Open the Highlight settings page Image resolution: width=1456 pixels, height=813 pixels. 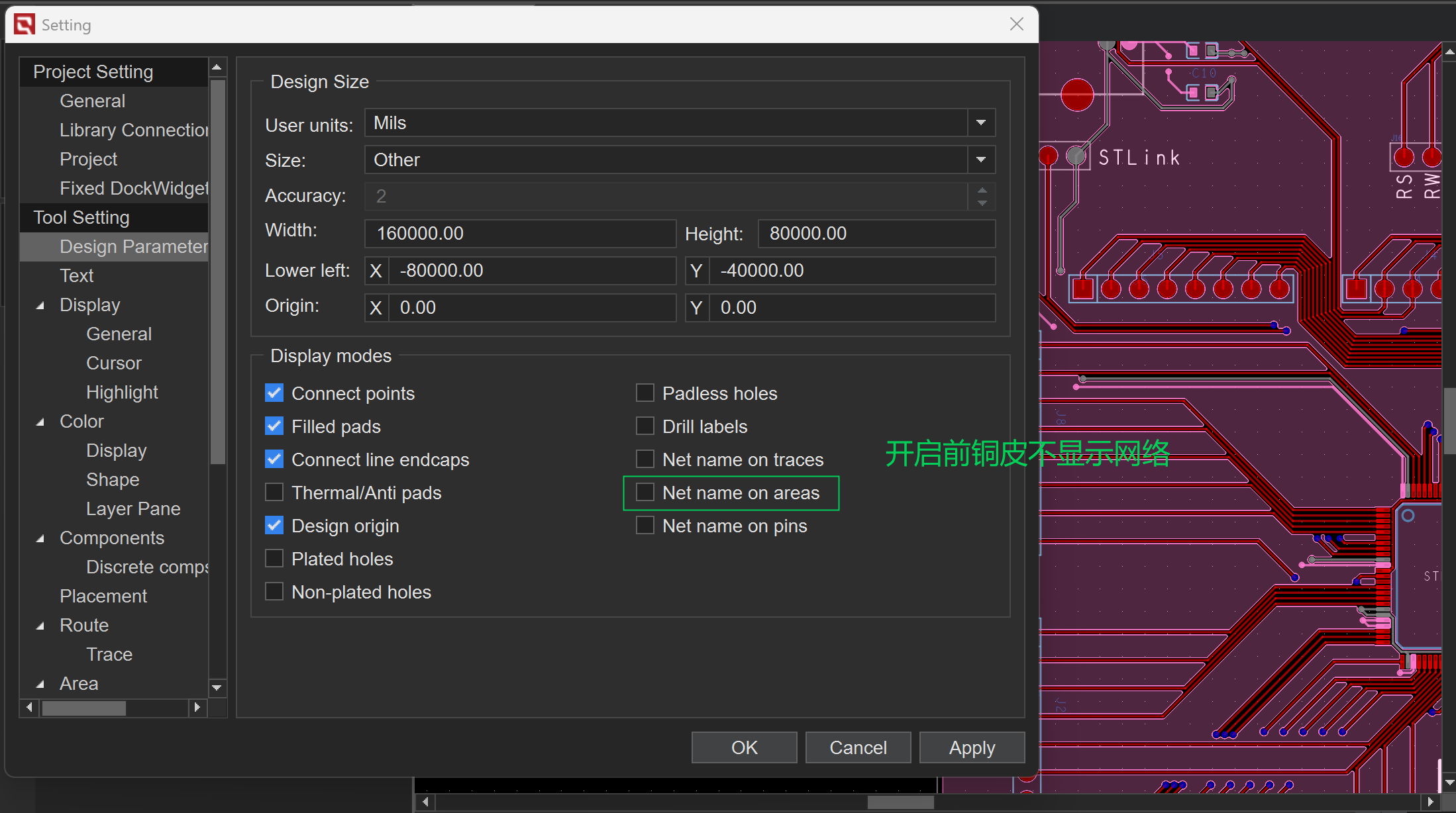point(122,392)
